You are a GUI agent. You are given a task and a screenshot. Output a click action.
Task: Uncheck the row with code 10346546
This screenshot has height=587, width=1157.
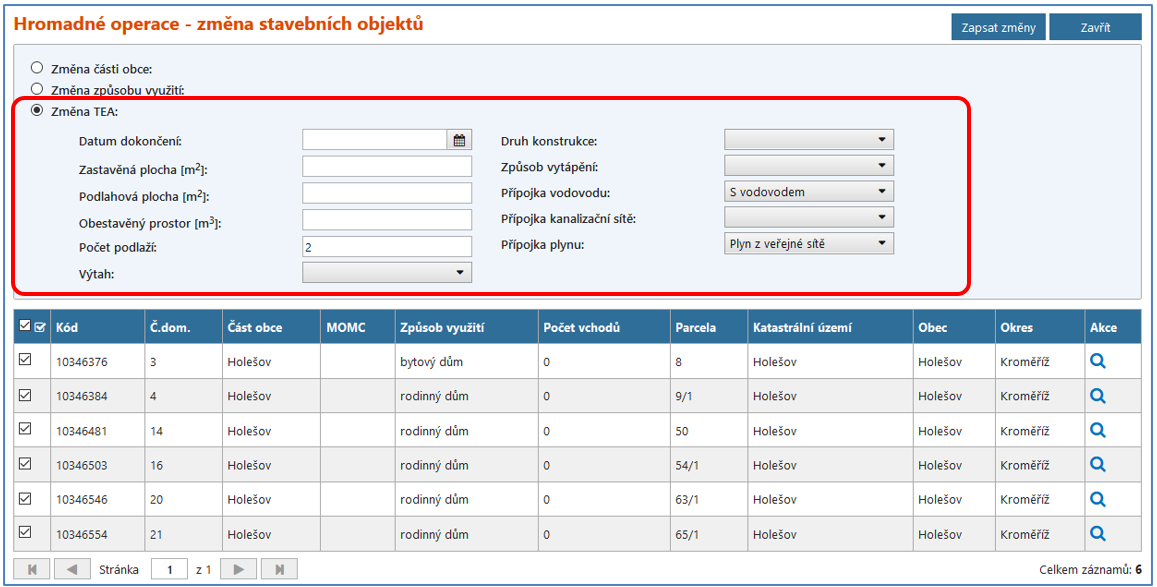pyautogui.click(x=26, y=497)
